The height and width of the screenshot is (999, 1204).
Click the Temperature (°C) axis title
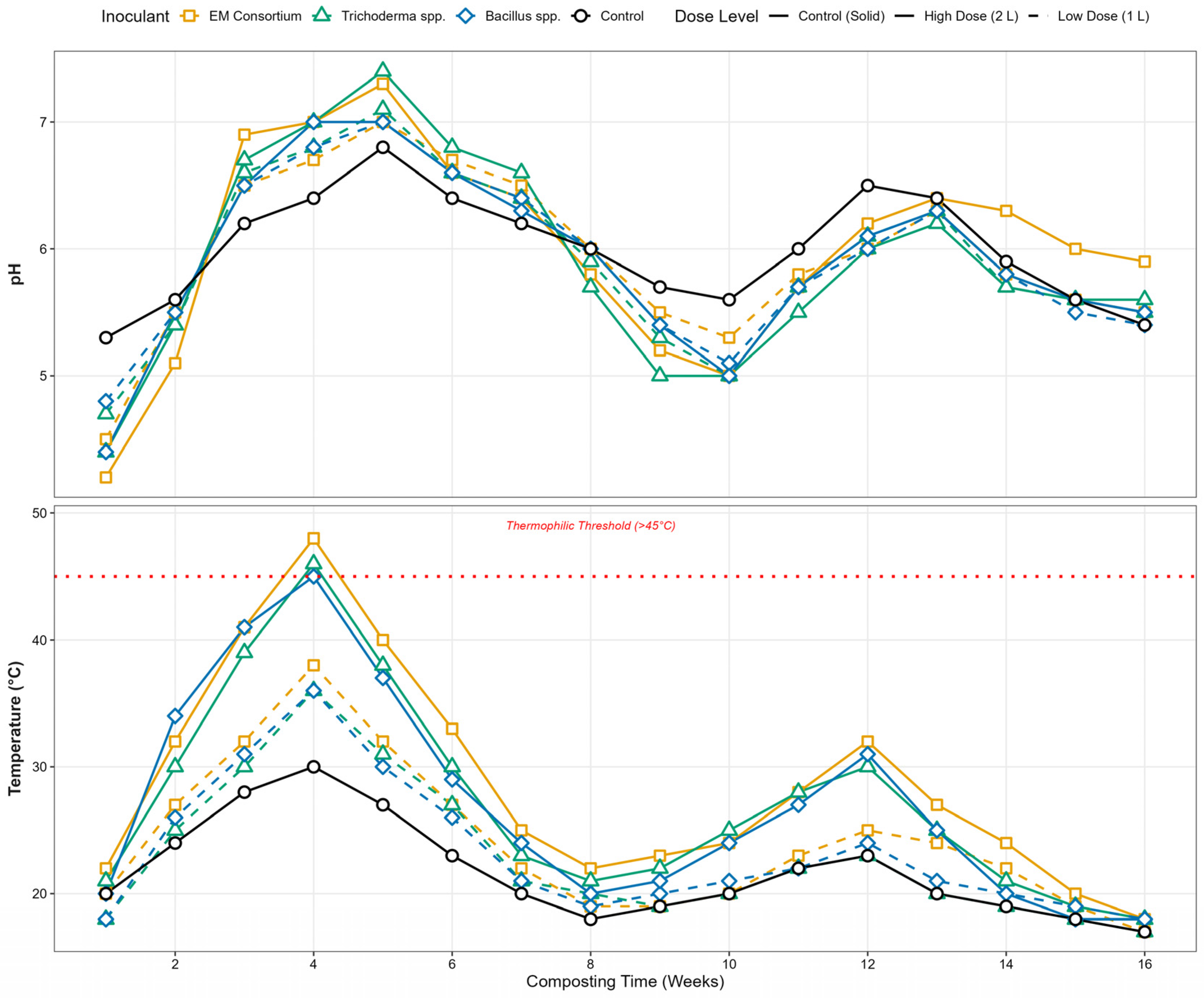point(15,728)
